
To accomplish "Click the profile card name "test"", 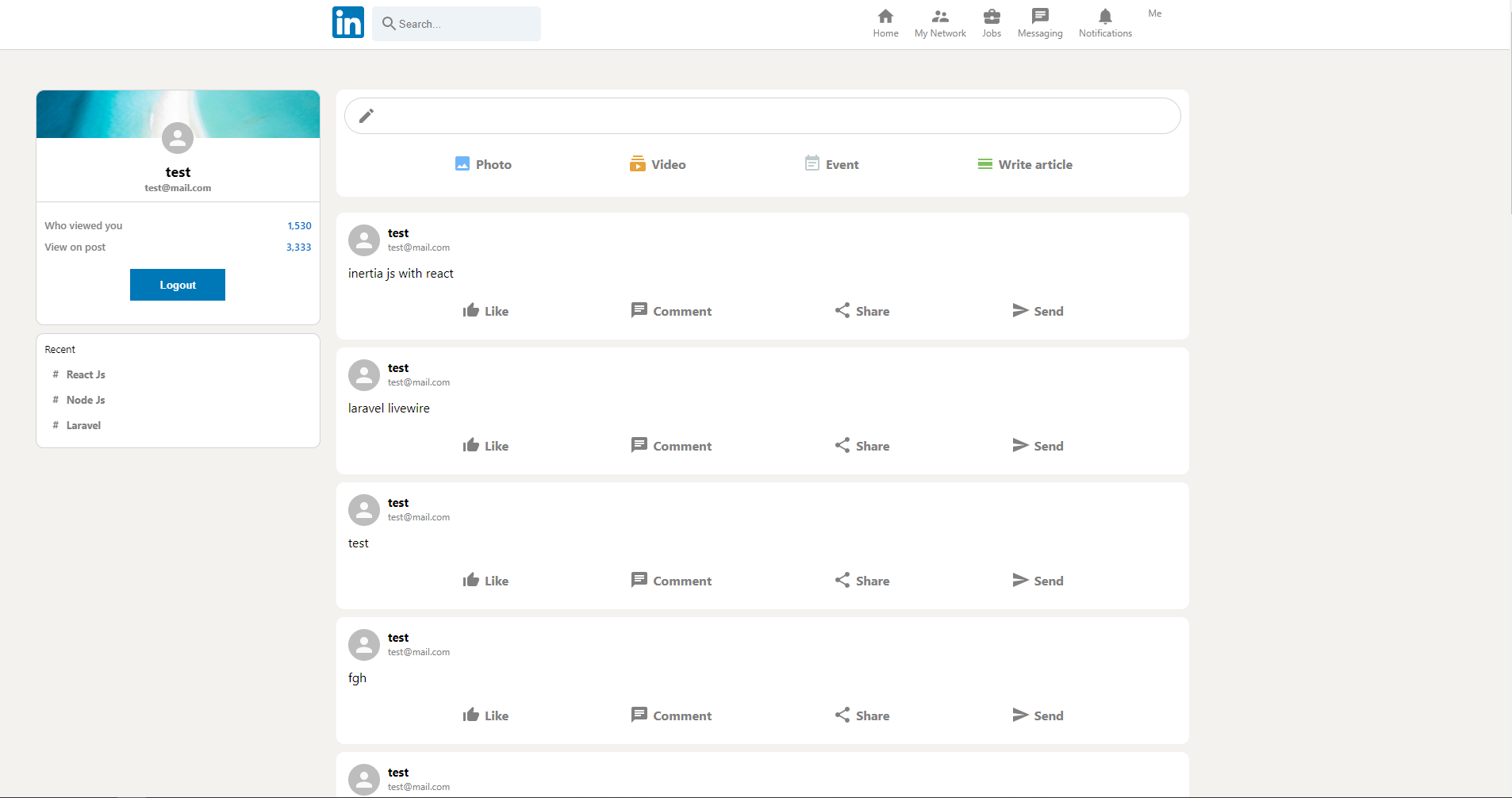I will pos(178,172).
